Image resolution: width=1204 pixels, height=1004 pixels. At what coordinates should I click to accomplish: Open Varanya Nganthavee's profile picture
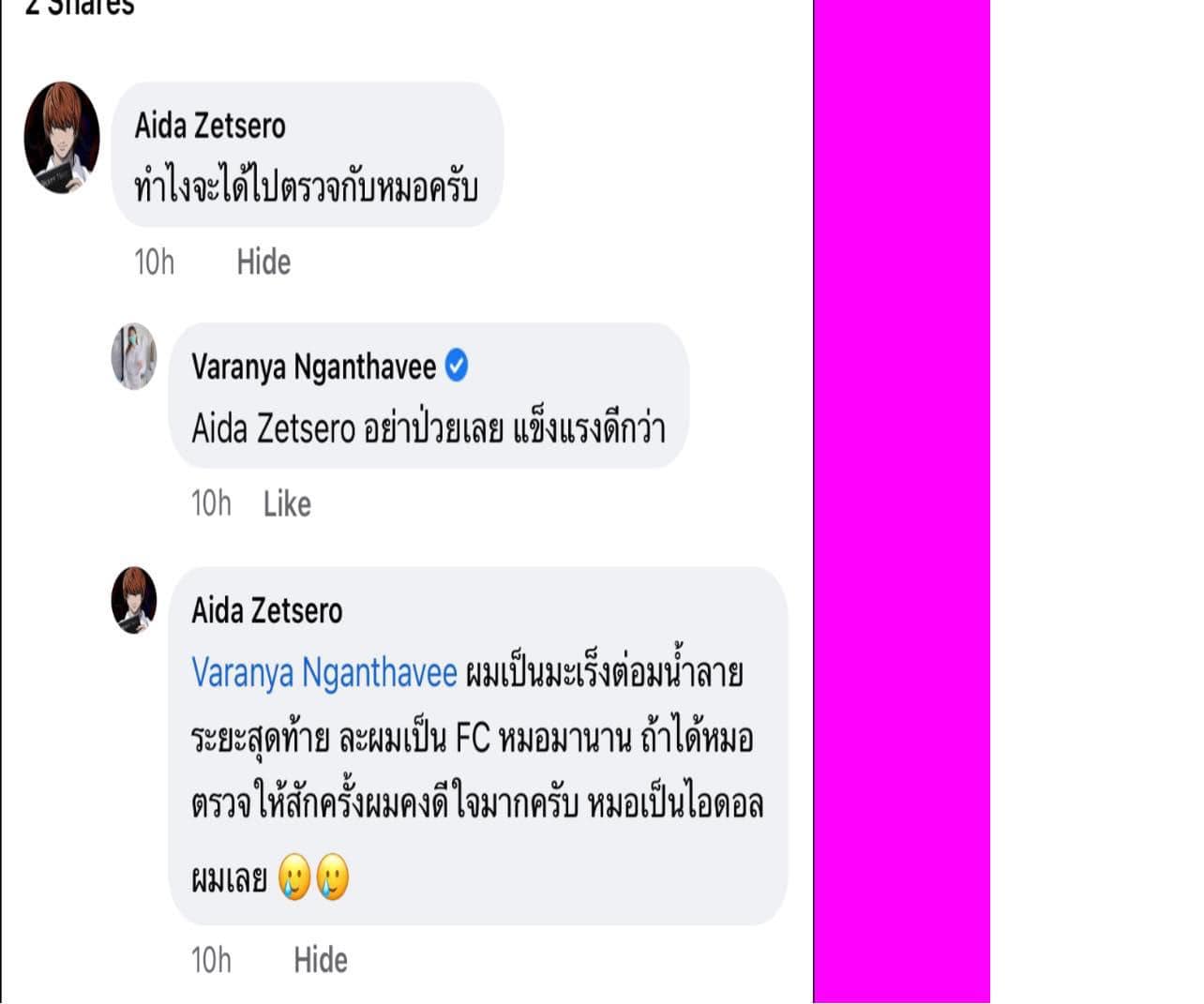coord(134,357)
